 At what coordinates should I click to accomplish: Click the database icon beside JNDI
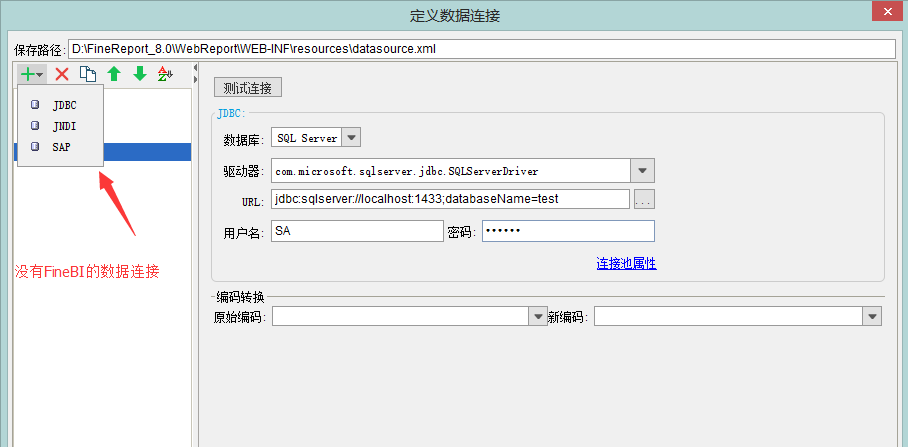pos(35,126)
